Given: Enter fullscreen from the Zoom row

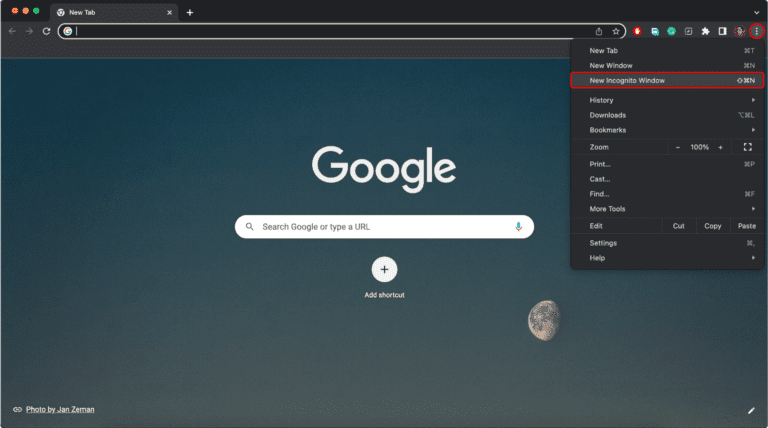Looking at the screenshot, I should coord(747,147).
